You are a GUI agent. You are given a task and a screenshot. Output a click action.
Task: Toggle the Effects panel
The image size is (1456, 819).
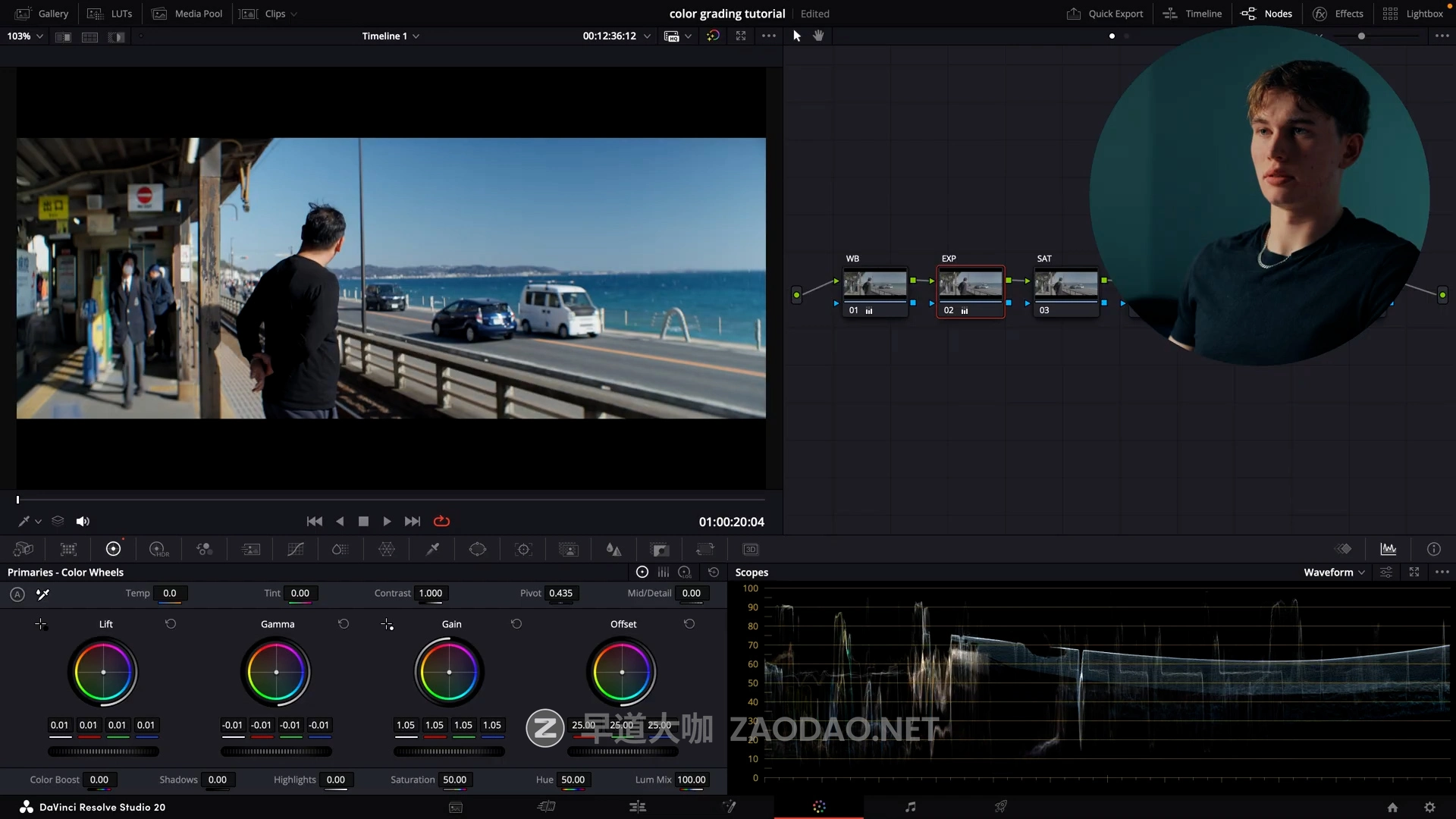[1338, 14]
